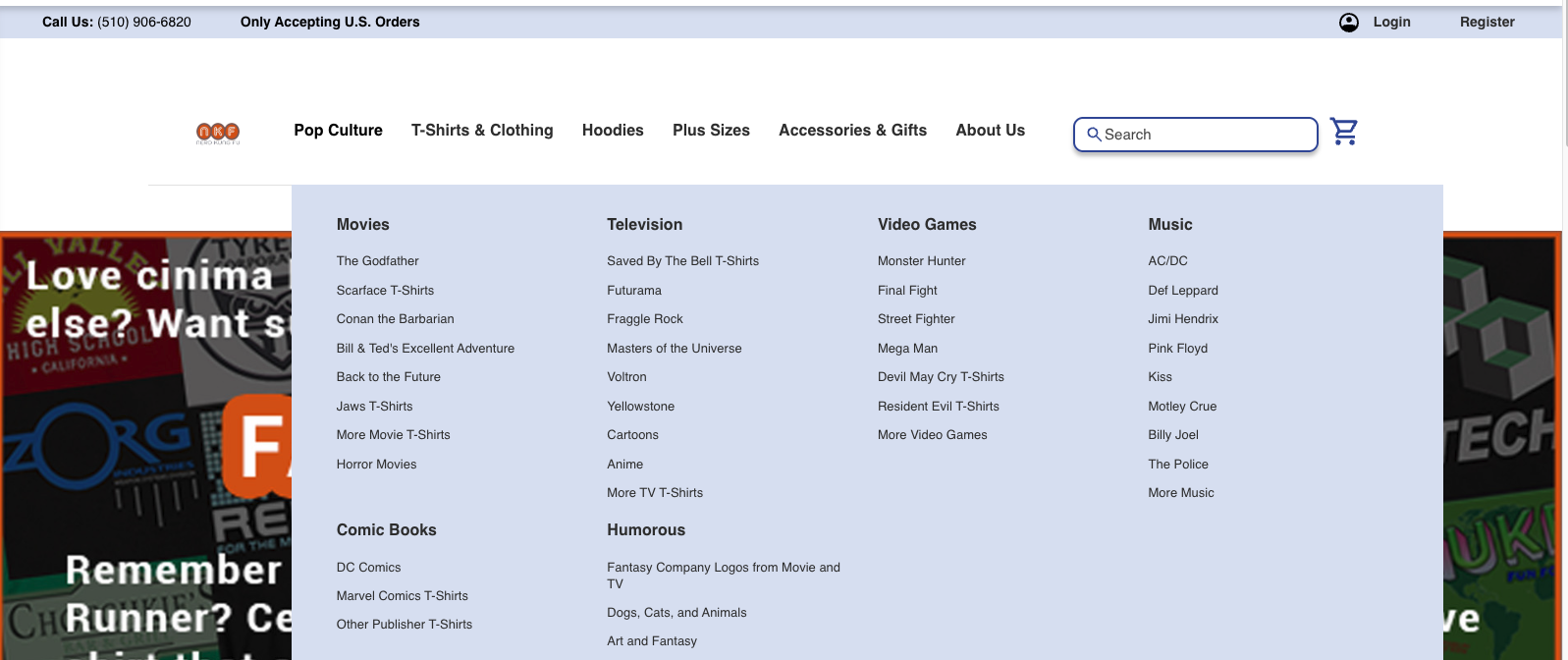This screenshot has height=660, width=1568.
Task: Open the About Us menu
Action: point(990,131)
